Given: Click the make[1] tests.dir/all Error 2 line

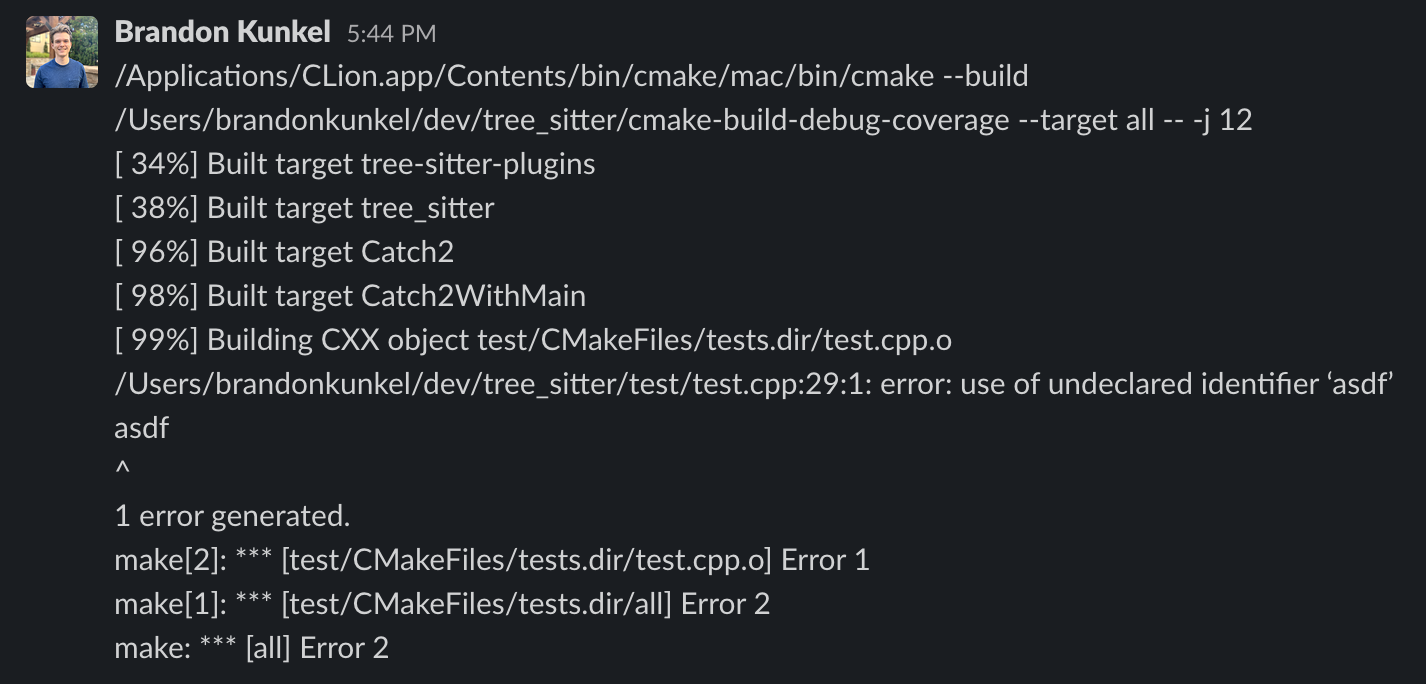Looking at the screenshot, I should coord(442,604).
